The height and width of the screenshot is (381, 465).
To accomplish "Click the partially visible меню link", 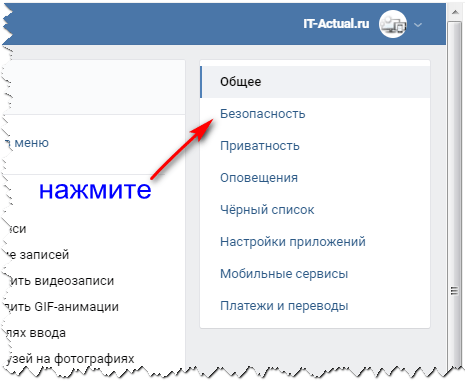I will click(x=31, y=143).
